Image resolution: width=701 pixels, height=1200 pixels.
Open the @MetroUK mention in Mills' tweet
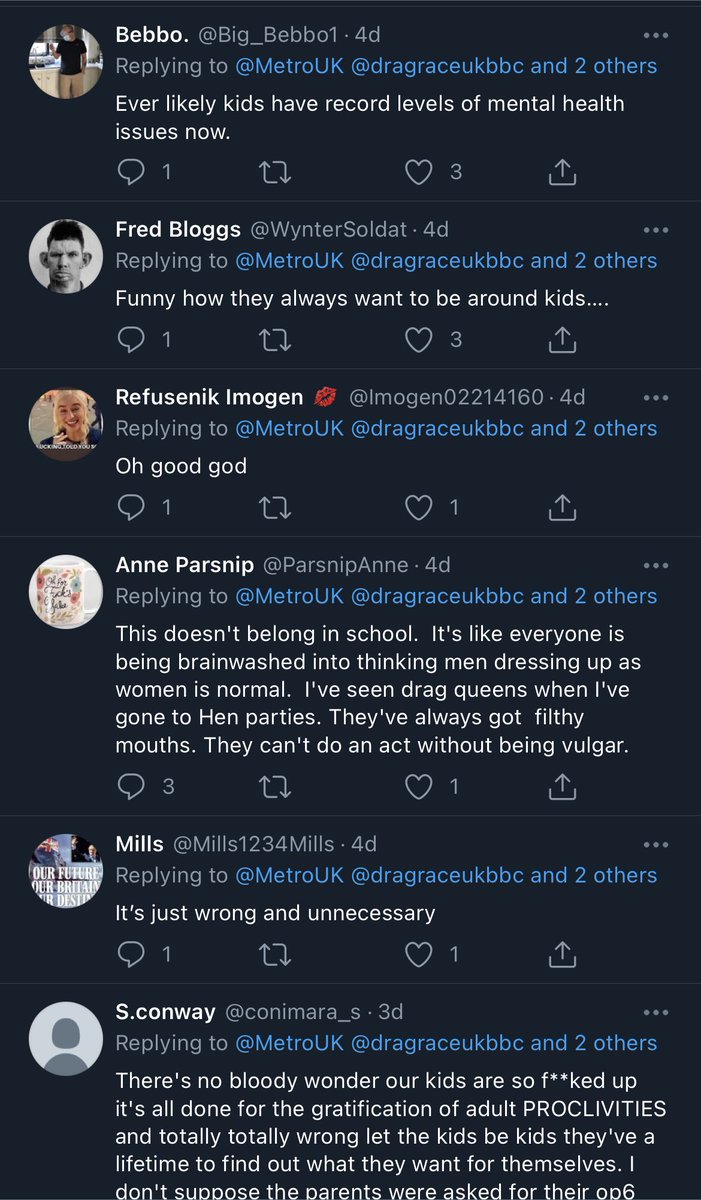pyautogui.click(x=289, y=876)
